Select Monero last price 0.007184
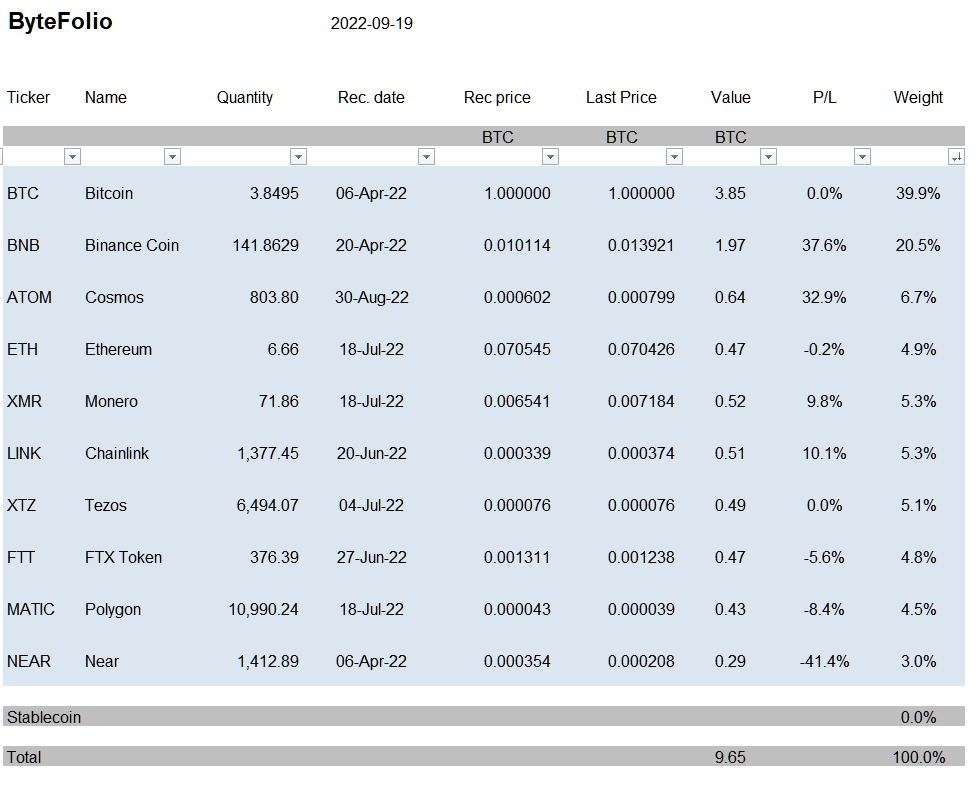979x786 pixels. (641, 401)
